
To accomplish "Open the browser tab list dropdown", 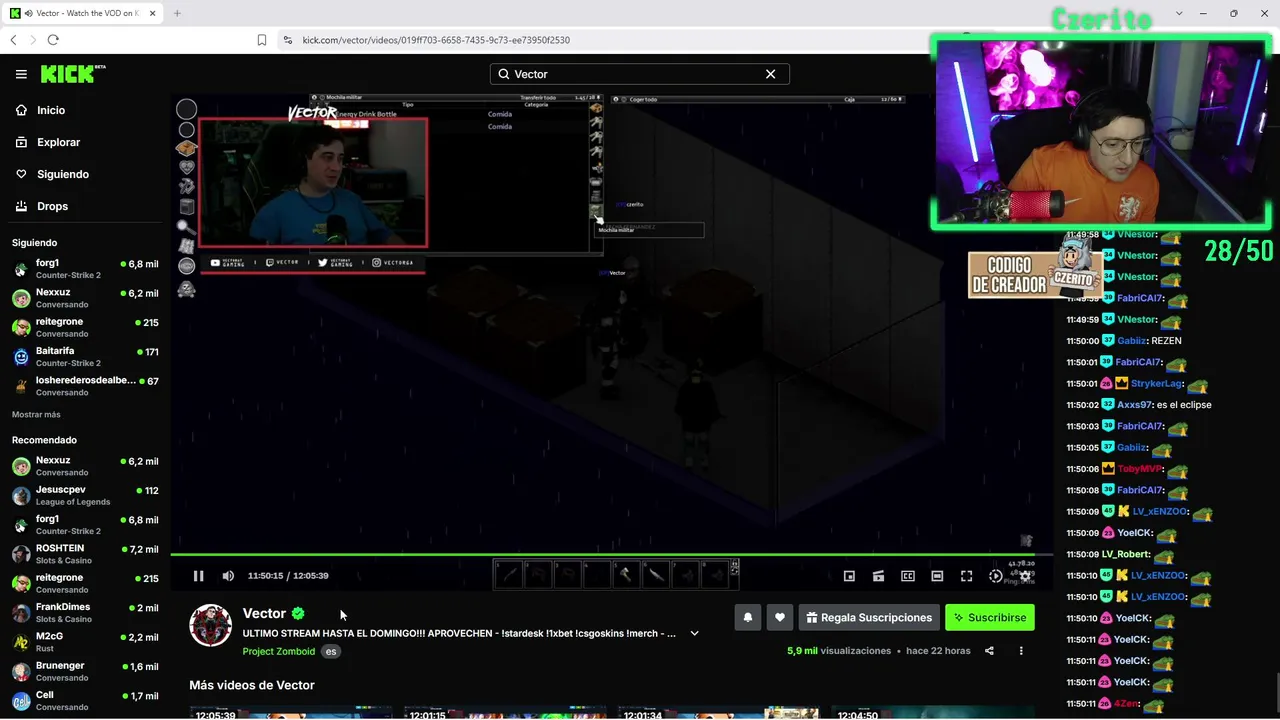I will 1180,13.
